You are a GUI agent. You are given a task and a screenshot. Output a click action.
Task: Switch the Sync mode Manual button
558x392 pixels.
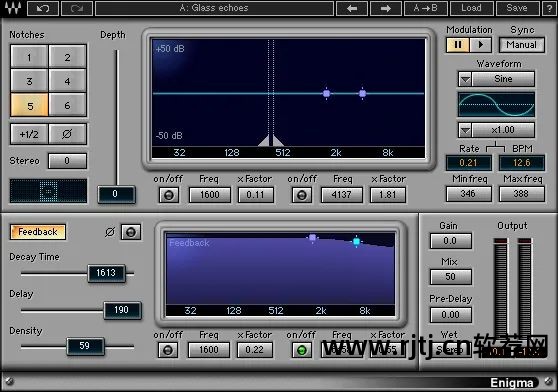point(522,45)
